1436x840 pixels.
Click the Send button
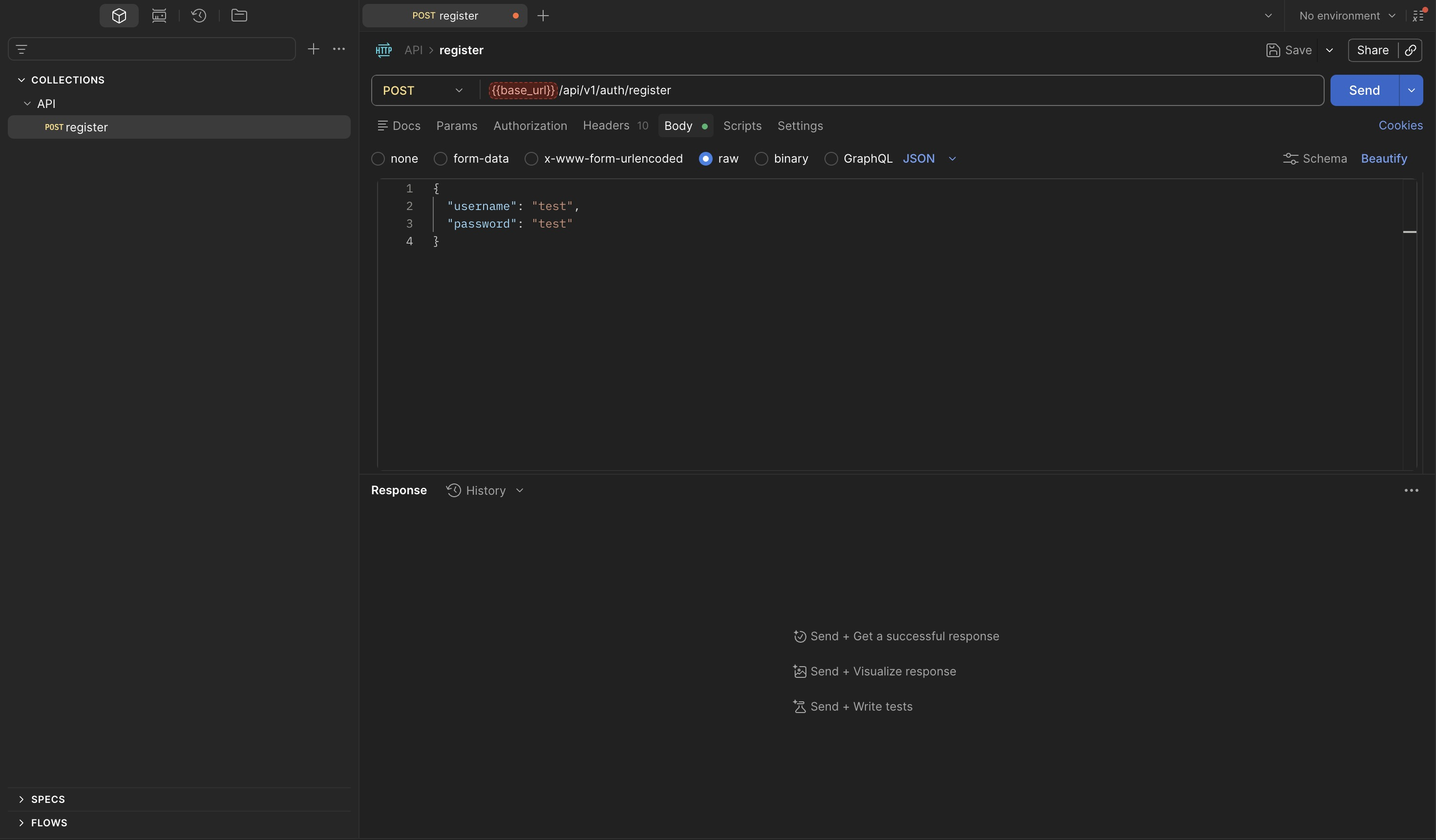1364,91
